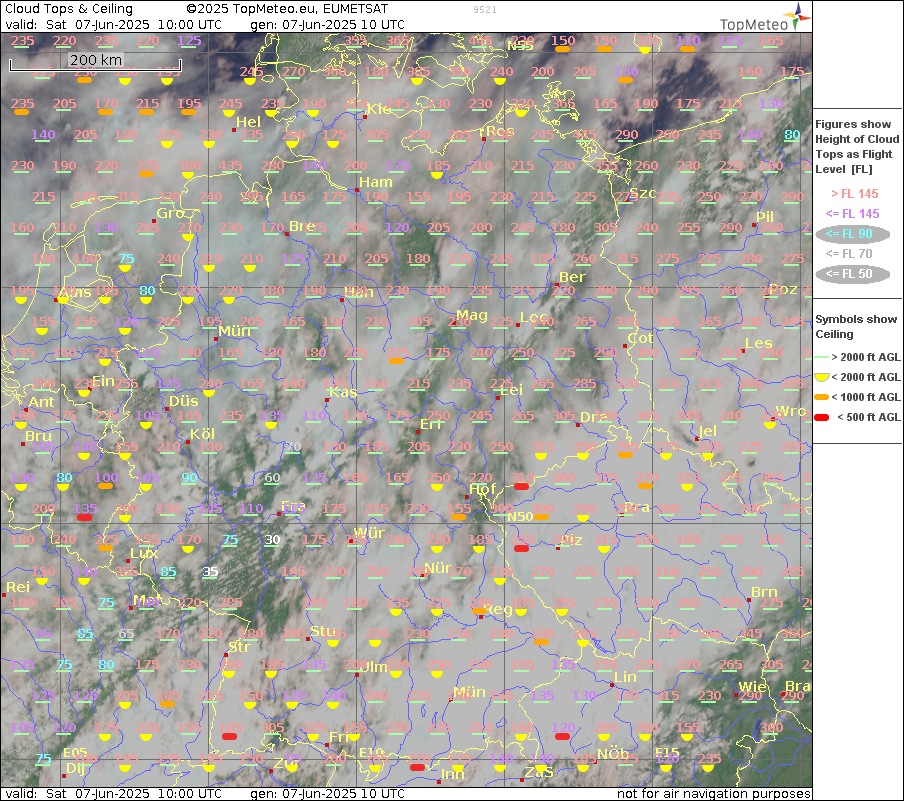Click the 'Kas' Kassel map label

point(343,393)
